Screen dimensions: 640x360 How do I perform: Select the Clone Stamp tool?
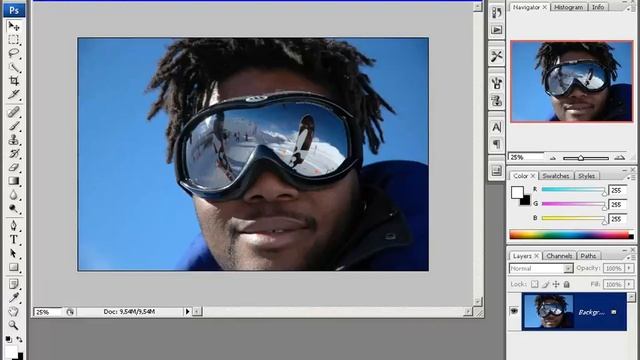13,140
